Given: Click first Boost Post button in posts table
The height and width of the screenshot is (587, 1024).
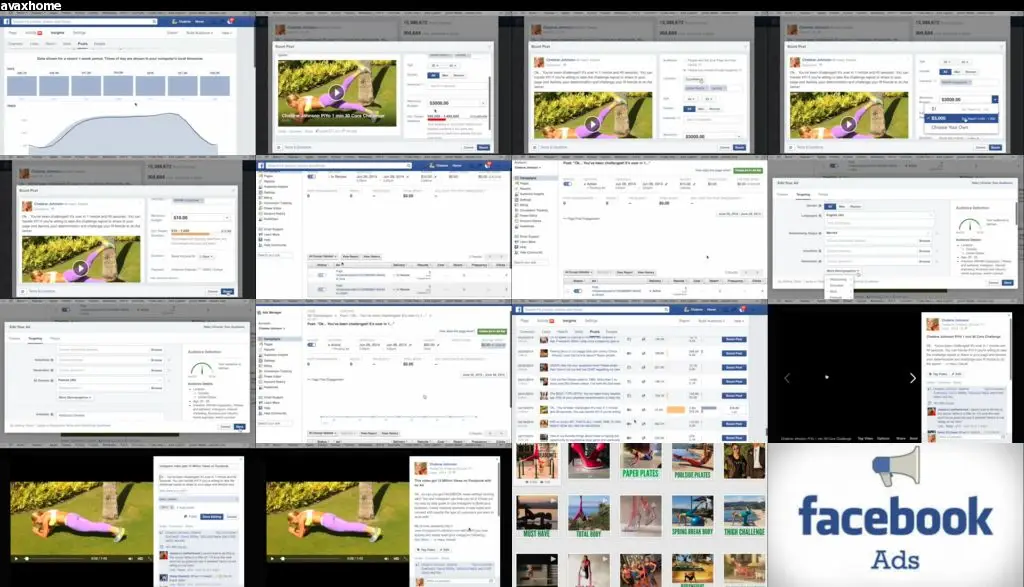Looking at the screenshot, I should pyautogui.click(x=734, y=340).
